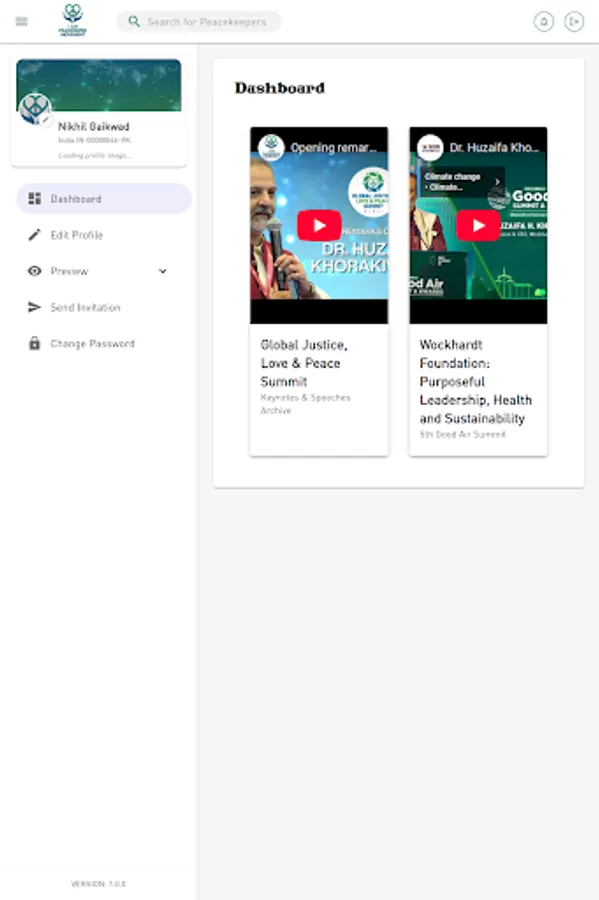Click the Opening remar... video title
This screenshot has height=900, width=599.
coord(333,148)
